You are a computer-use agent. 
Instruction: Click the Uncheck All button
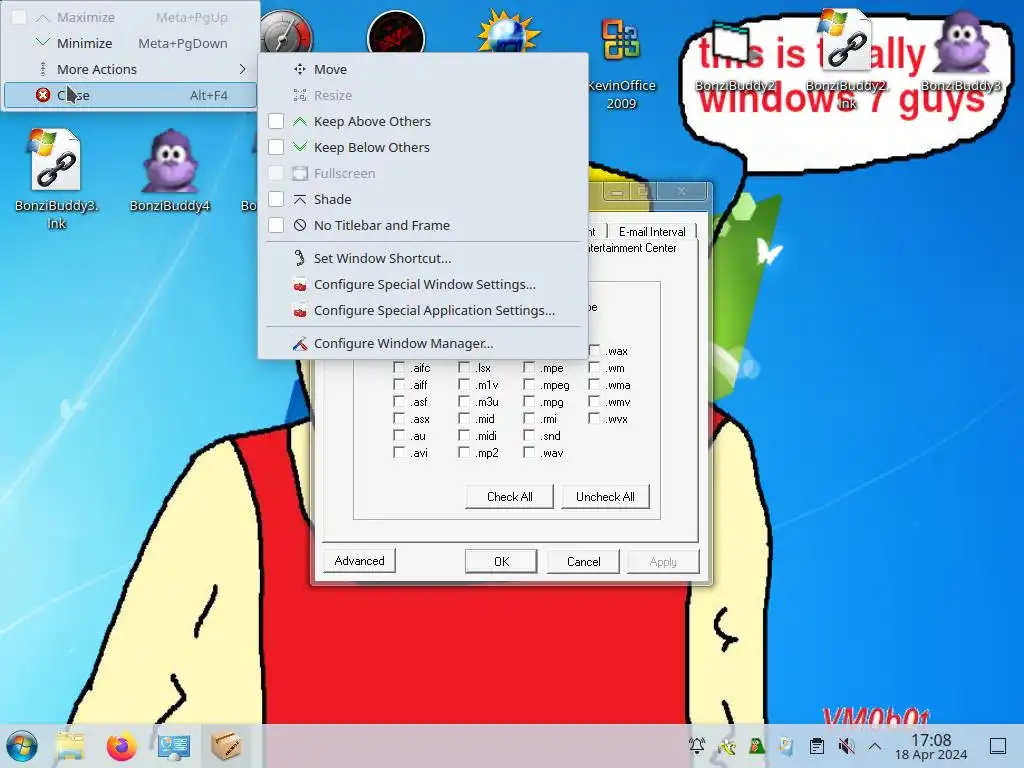click(605, 497)
